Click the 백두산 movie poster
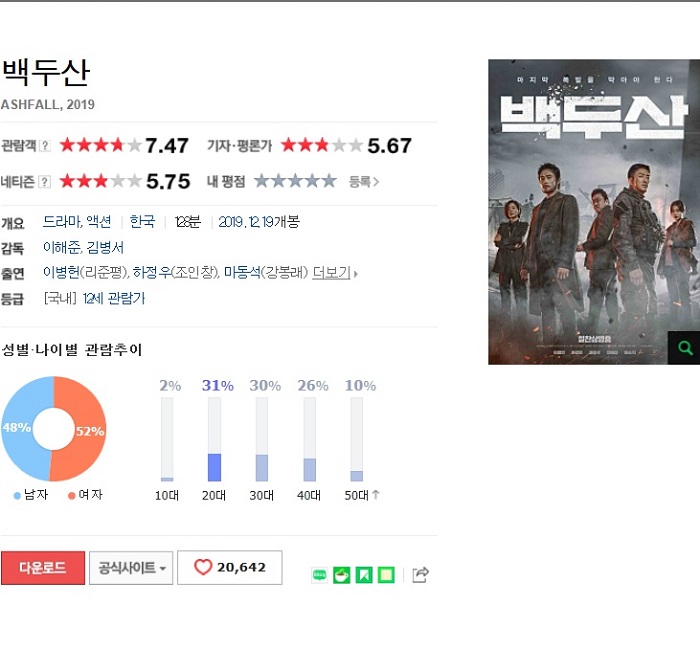This screenshot has height=649, width=700. [594, 212]
